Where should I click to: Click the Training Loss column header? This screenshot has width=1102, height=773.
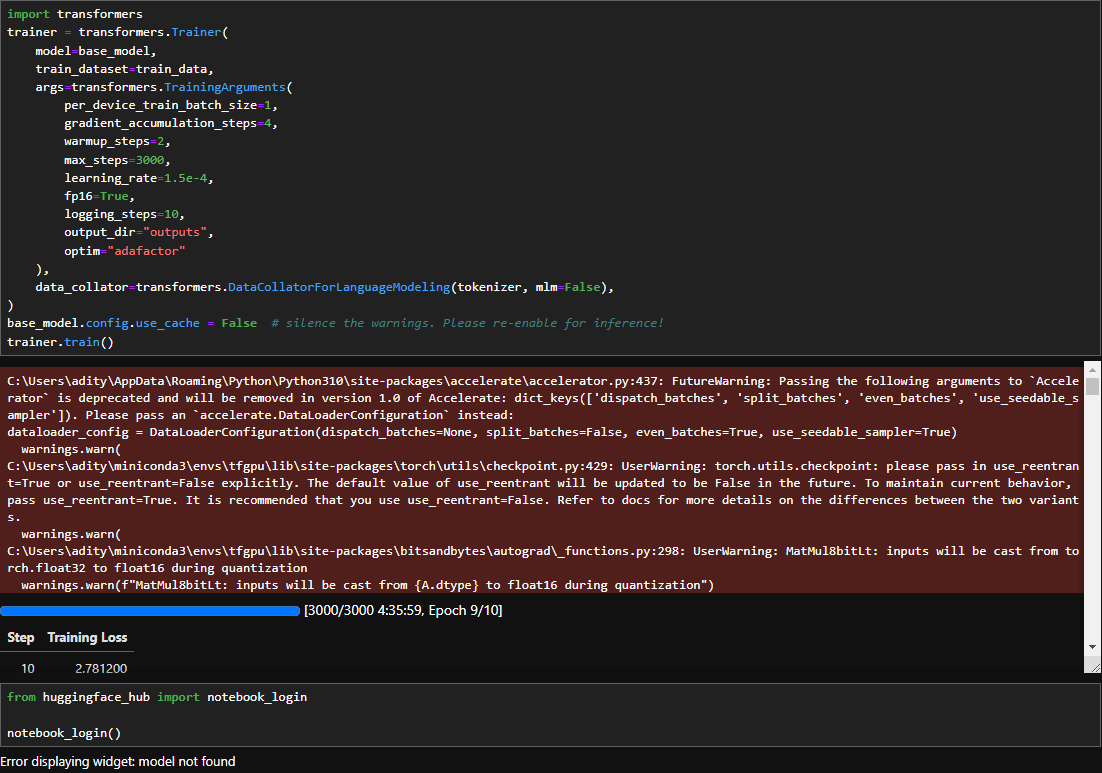(x=87, y=637)
